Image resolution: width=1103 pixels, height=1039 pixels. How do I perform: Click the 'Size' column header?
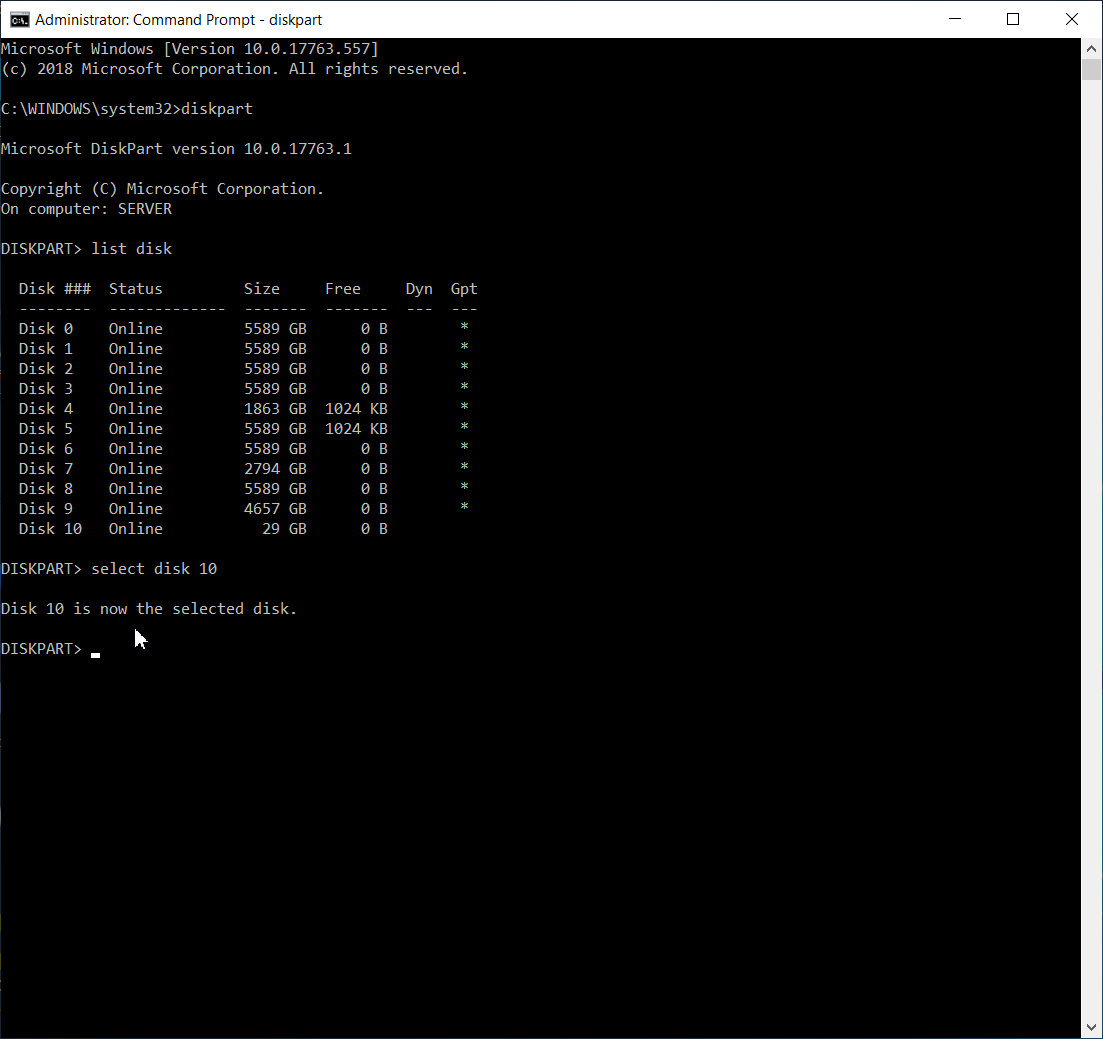[262, 289]
